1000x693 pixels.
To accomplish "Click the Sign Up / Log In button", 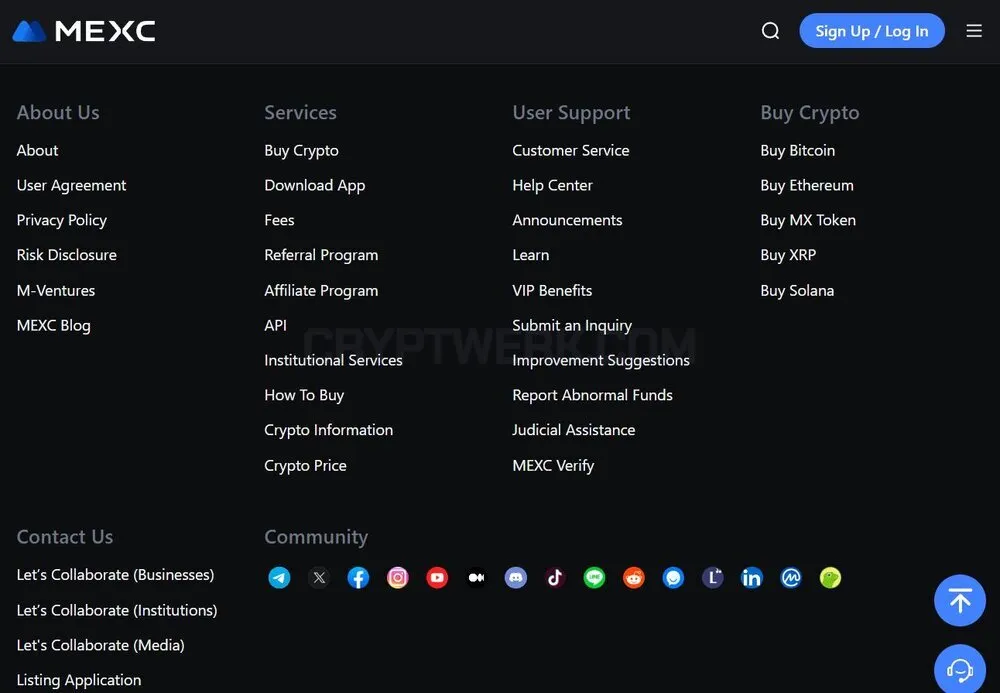I will point(872,31).
